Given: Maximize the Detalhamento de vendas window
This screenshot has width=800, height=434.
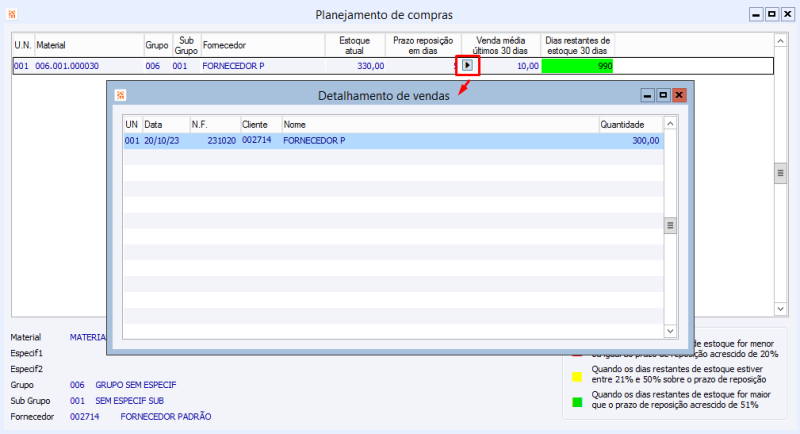Looking at the screenshot, I should click(663, 95).
